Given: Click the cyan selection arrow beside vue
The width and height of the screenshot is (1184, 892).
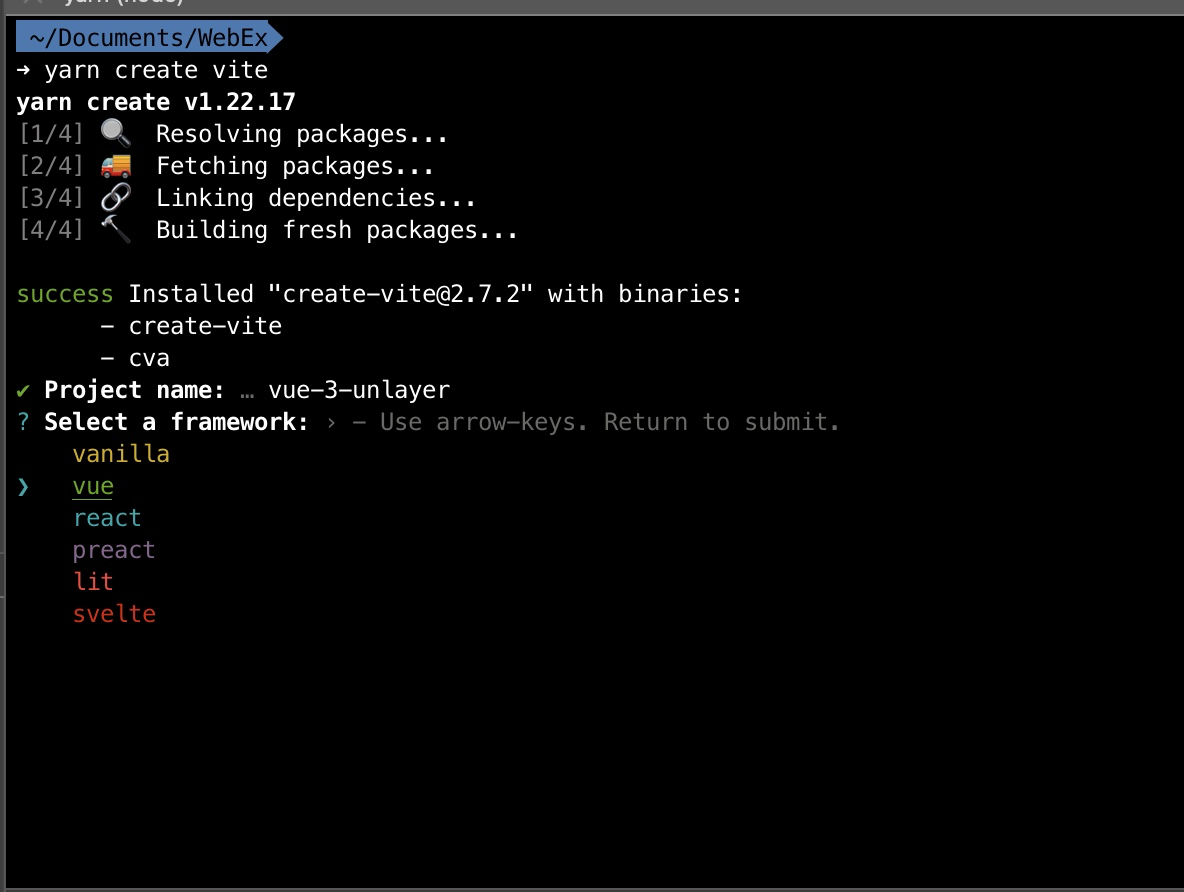Looking at the screenshot, I should 23,486.
